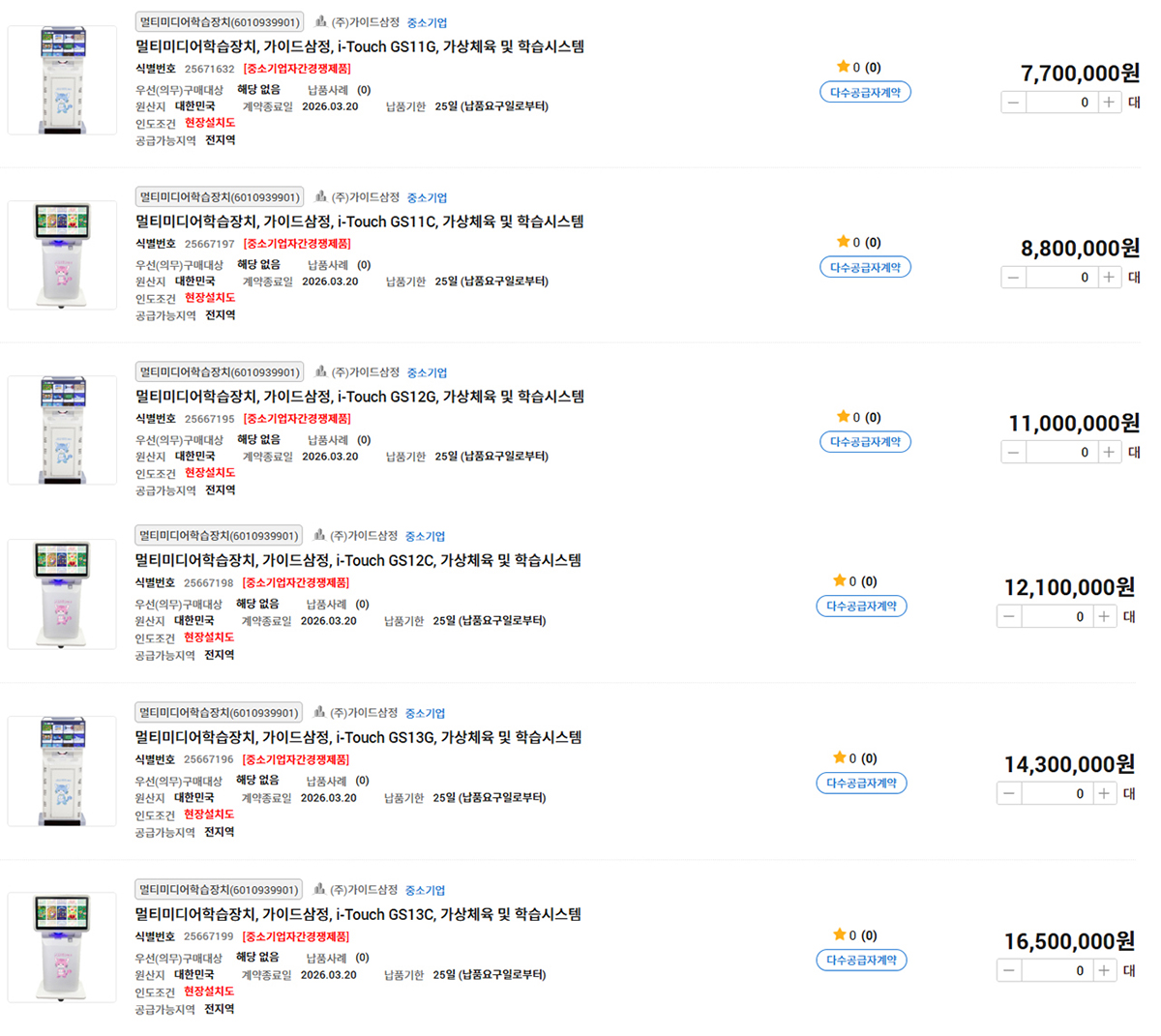The image size is (1161, 1036).
Task: Click 중소기업 label on GS13G item
Action: 425,714
